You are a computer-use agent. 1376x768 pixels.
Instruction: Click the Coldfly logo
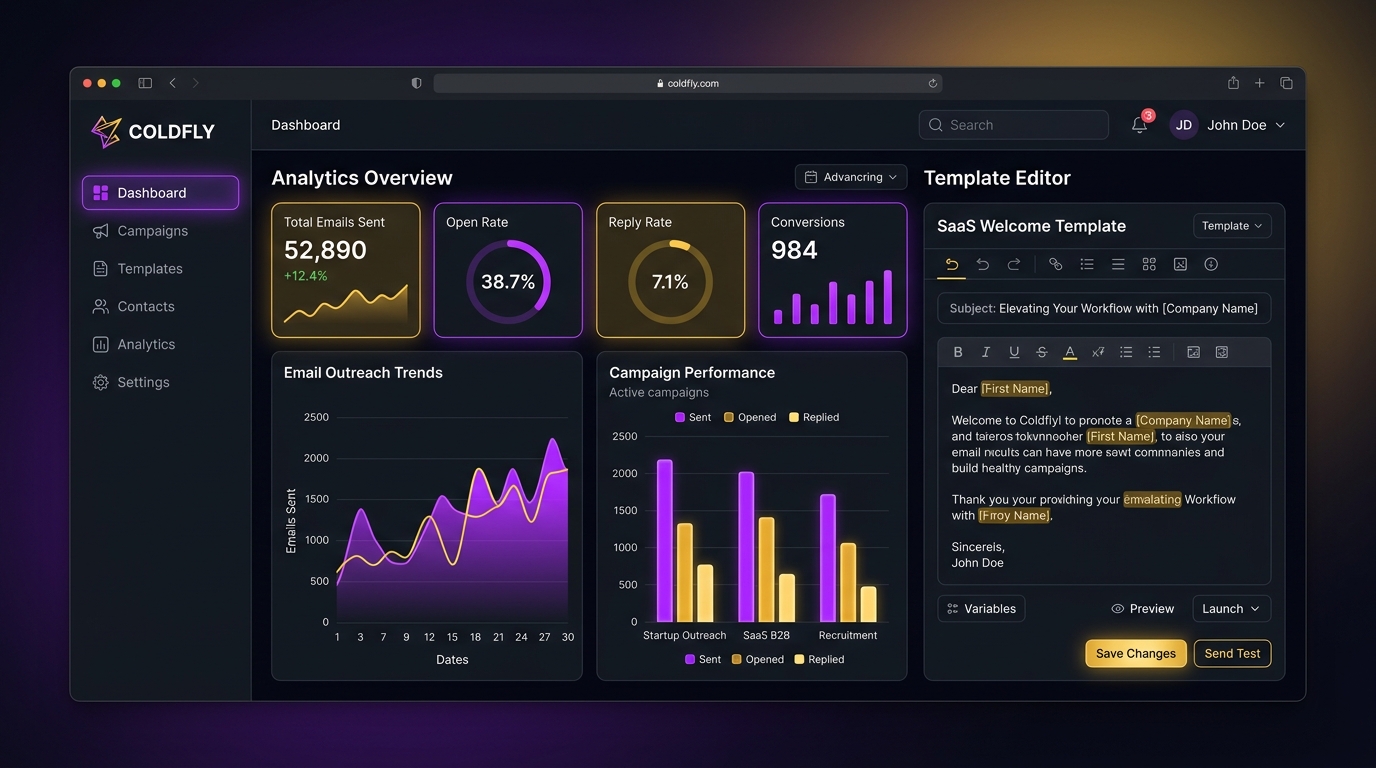click(153, 131)
